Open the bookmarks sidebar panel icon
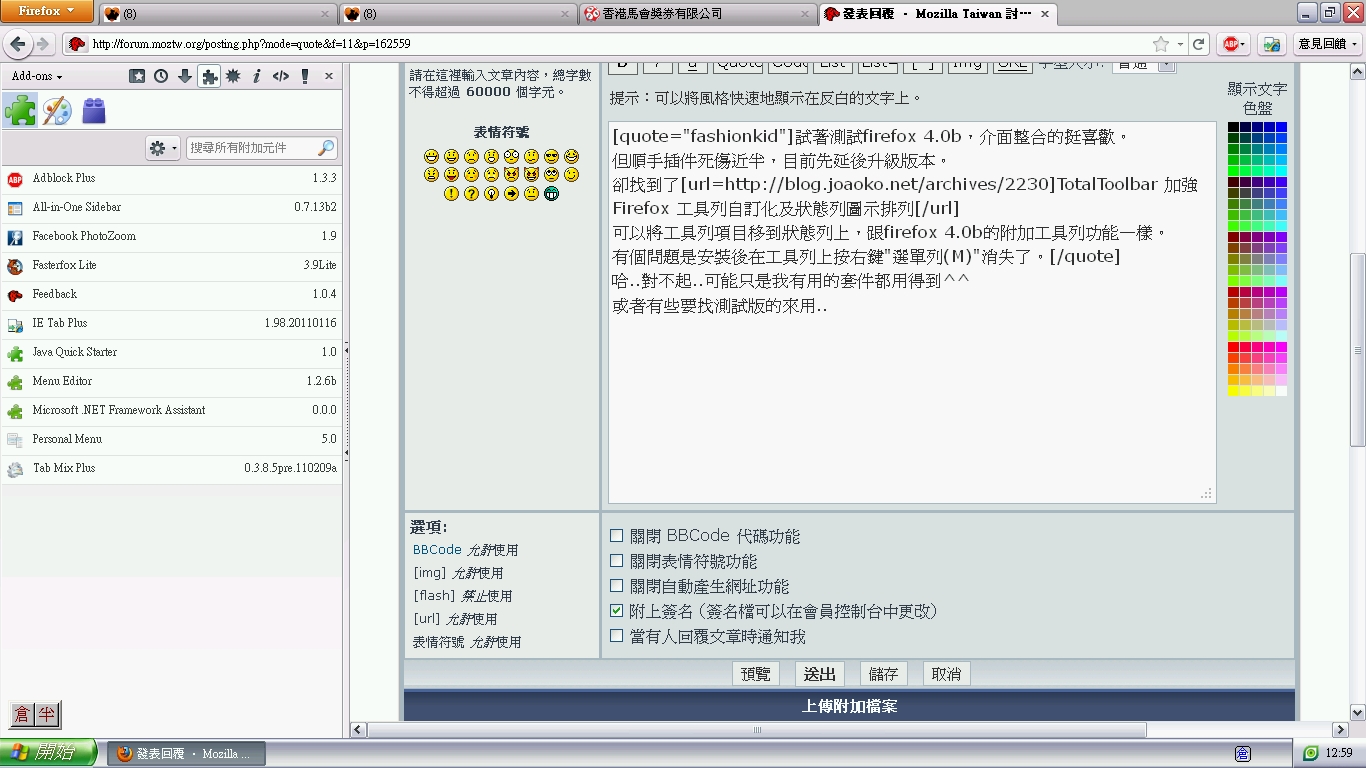The width and height of the screenshot is (1366, 768). coord(137,76)
